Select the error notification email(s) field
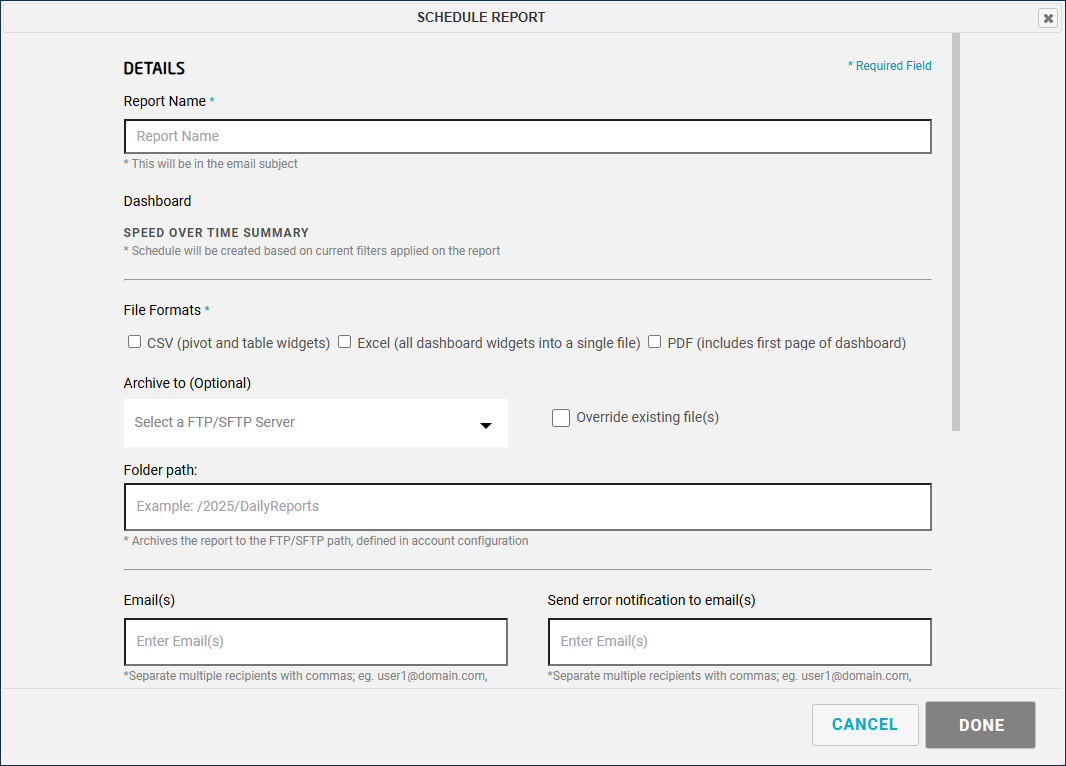Screen dimensions: 1066x766 point(740,642)
